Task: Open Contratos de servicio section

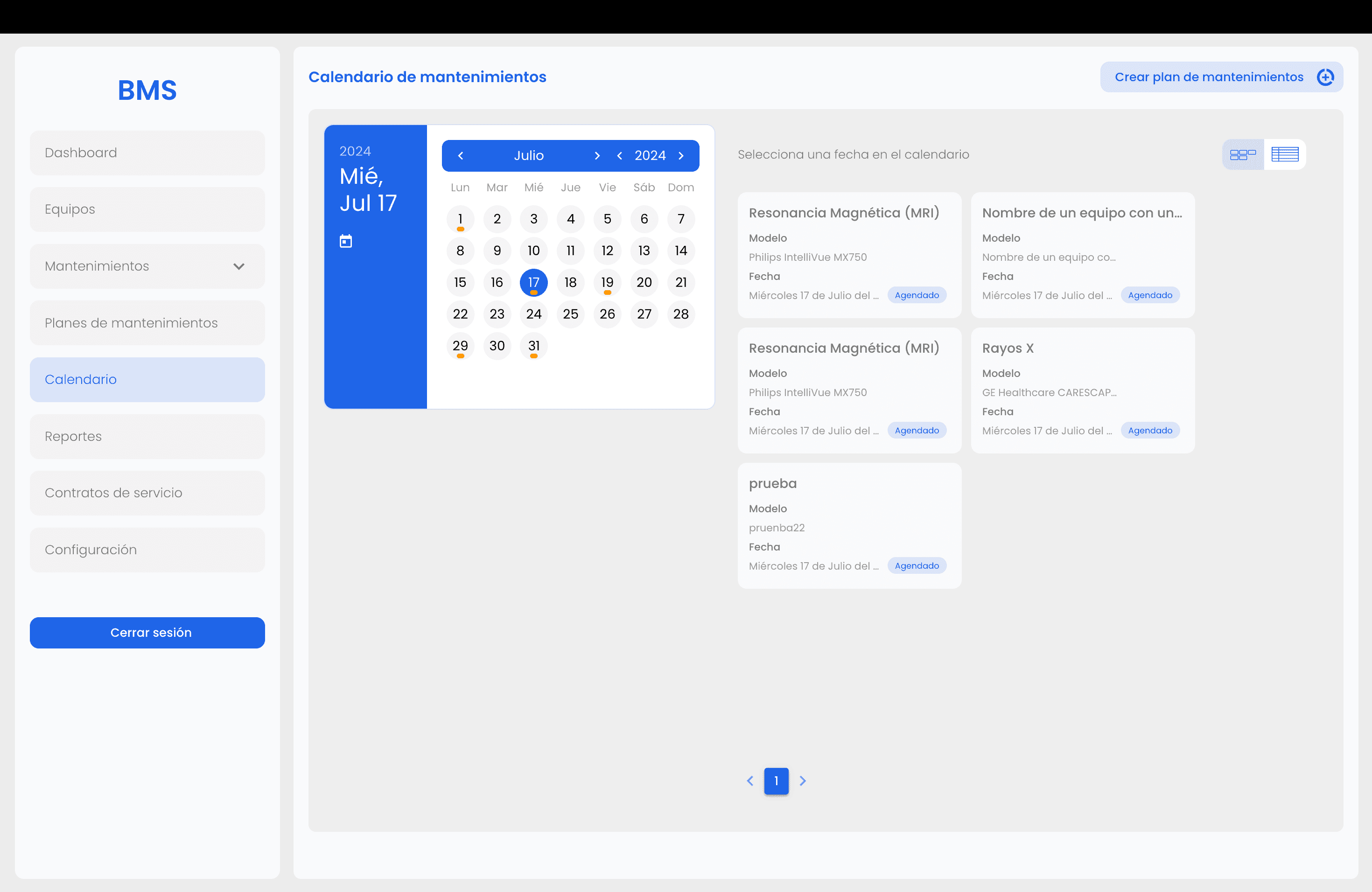Action: [x=147, y=493]
